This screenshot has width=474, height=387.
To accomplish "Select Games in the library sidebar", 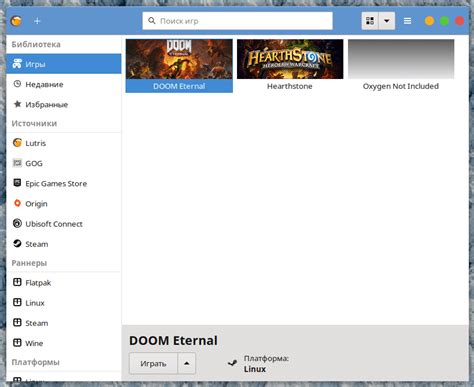I will 64,64.
